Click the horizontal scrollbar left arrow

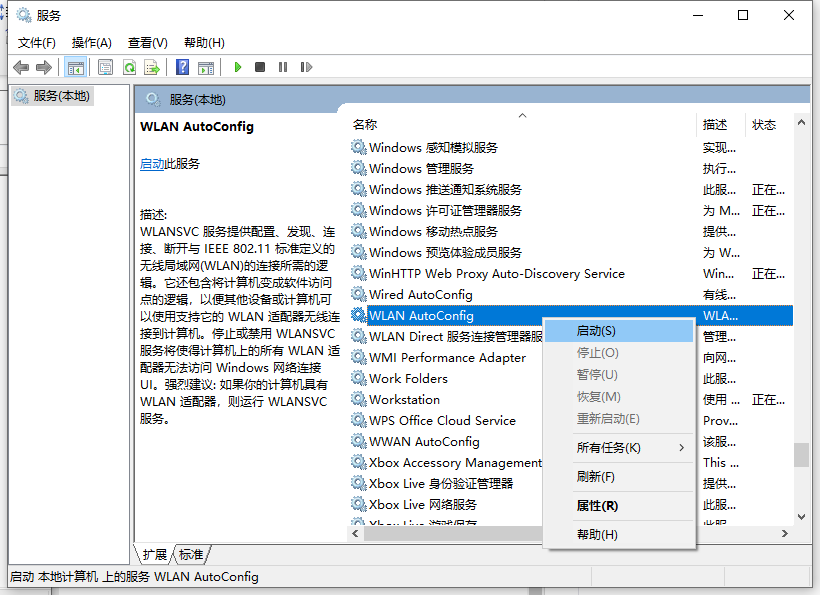point(356,533)
